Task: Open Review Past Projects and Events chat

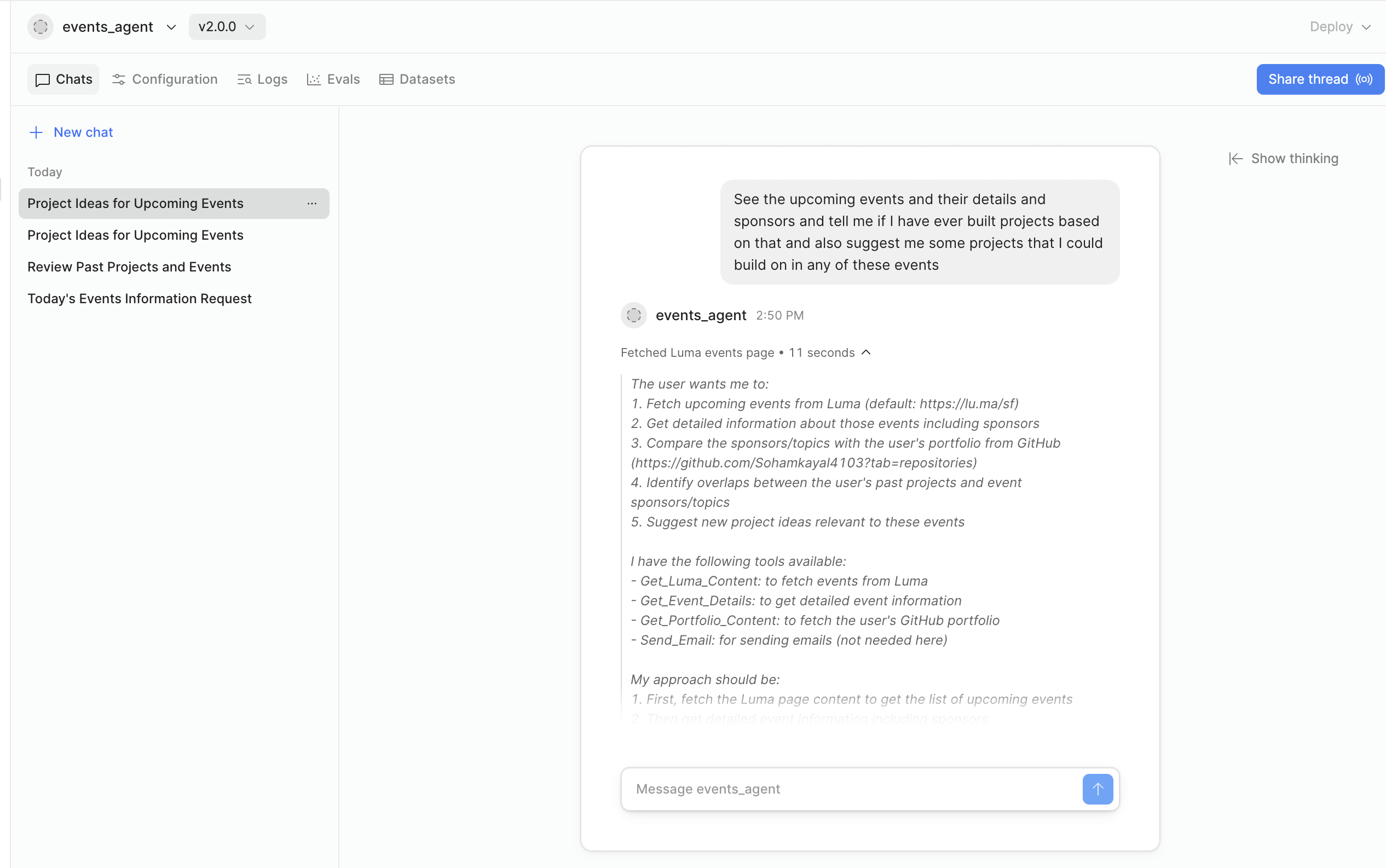Action: point(129,267)
